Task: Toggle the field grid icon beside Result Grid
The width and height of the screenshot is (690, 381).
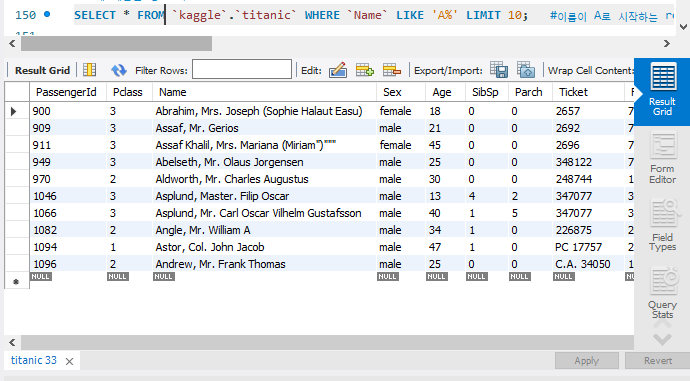Action: (x=89, y=70)
